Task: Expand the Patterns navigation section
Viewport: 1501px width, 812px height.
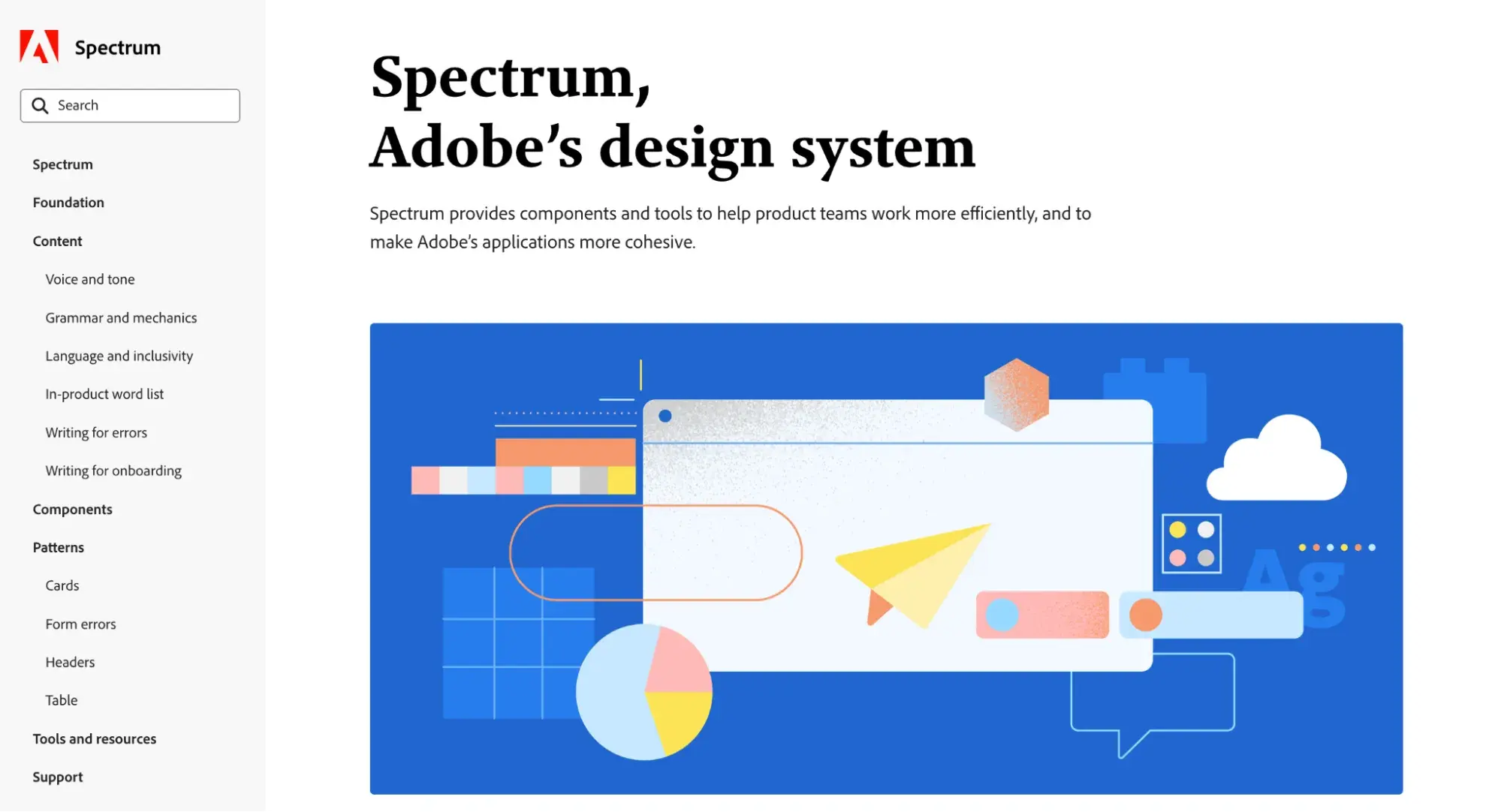Action: [57, 546]
